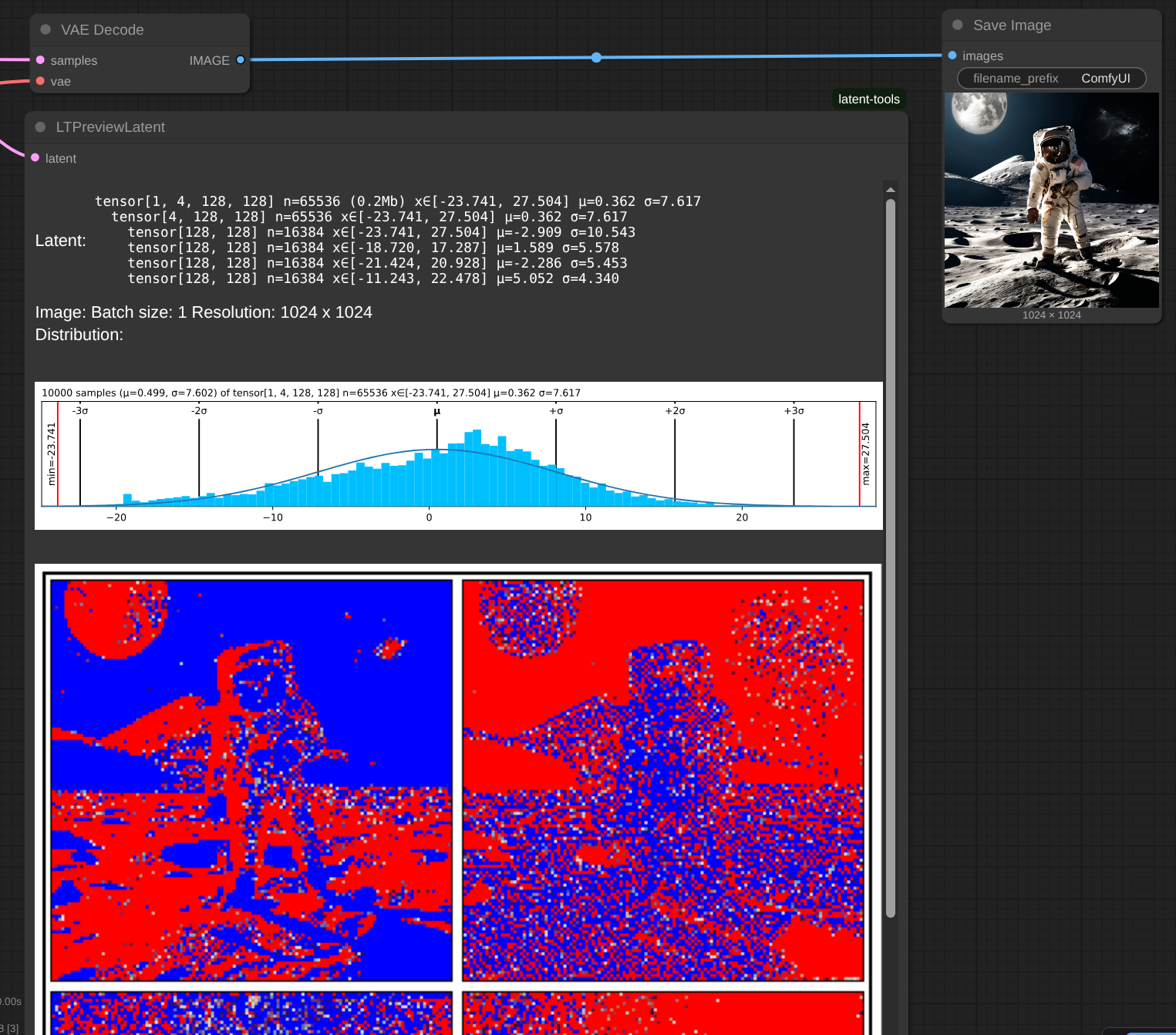
Task: Collapse the LTPreviewLatent node using its dot
Action: click(x=41, y=127)
